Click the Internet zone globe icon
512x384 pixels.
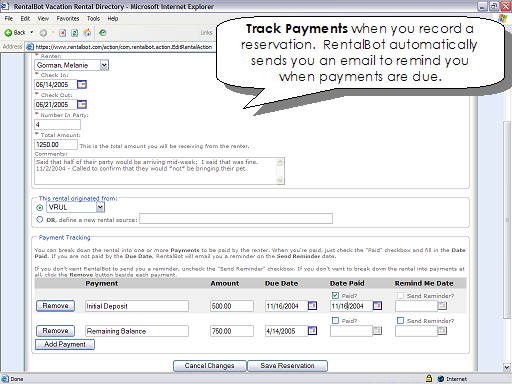coord(441,379)
